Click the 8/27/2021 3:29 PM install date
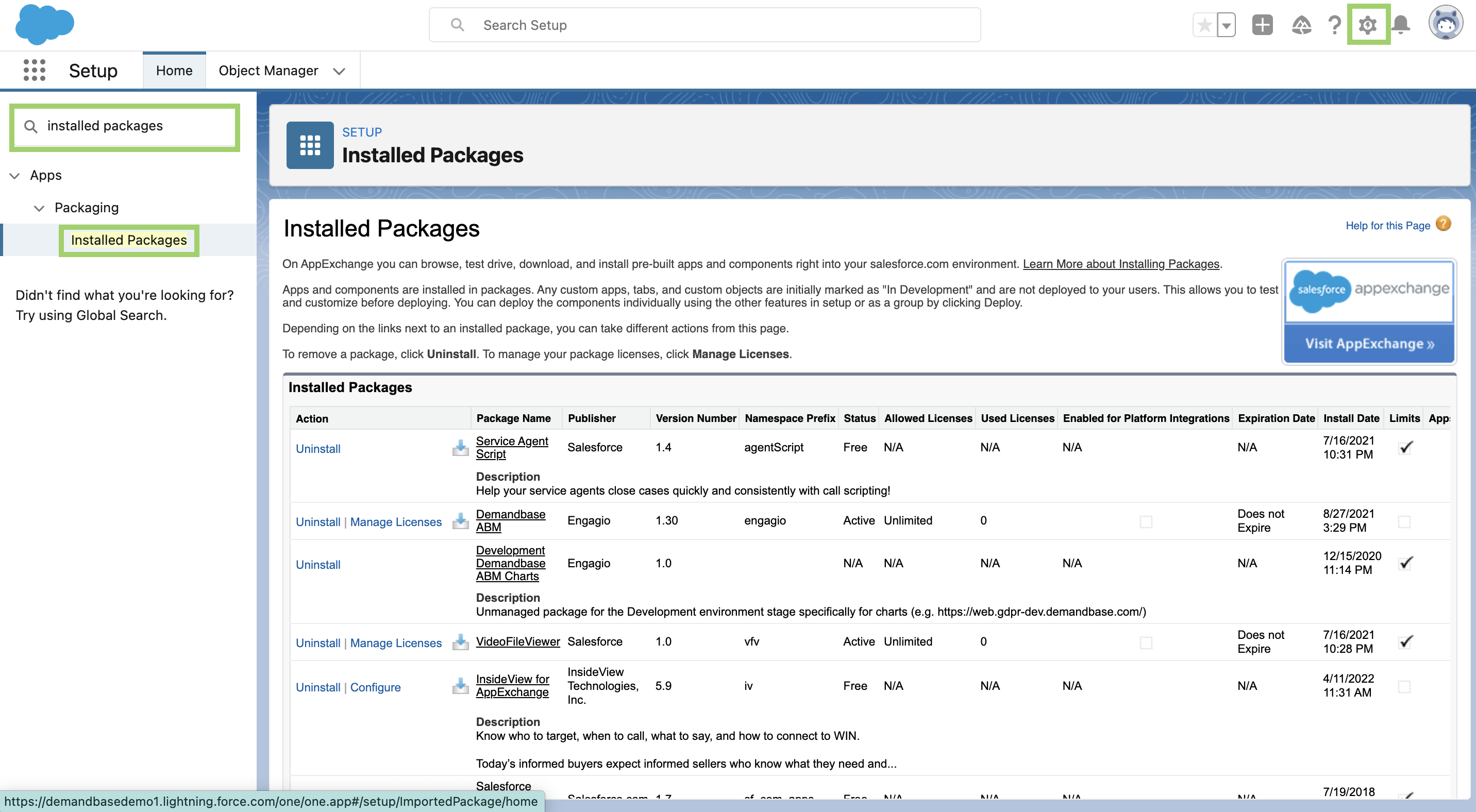The image size is (1476, 812). pos(1348,520)
